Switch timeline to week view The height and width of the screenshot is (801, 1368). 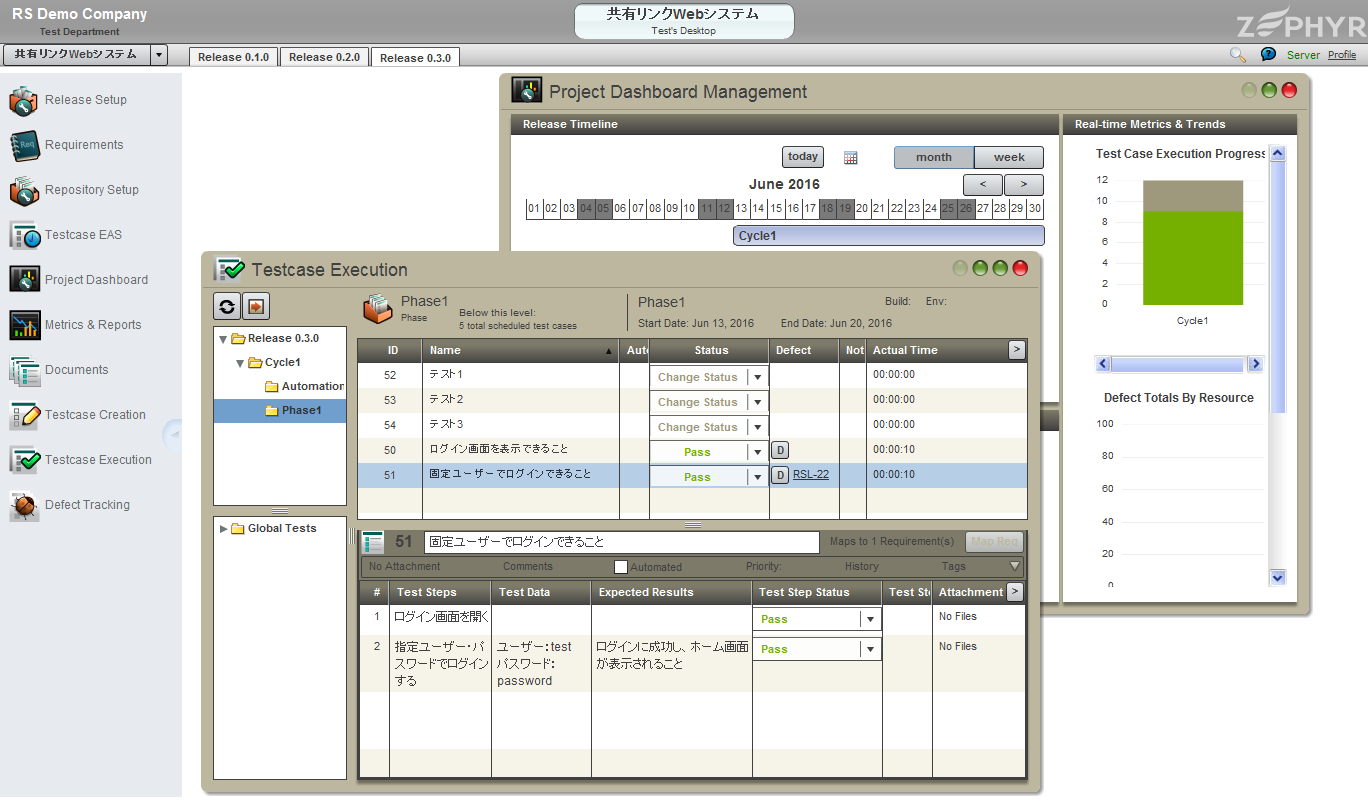coord(1008,158)
